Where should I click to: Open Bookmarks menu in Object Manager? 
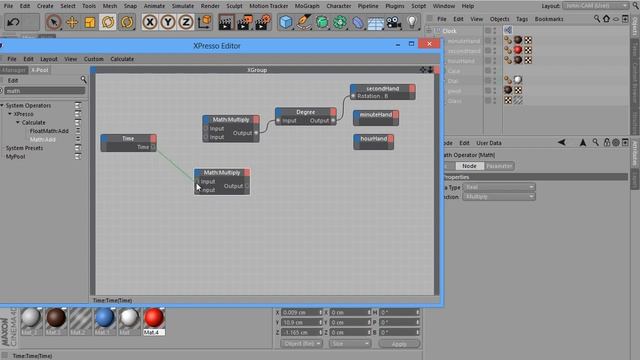click(549, 19)
